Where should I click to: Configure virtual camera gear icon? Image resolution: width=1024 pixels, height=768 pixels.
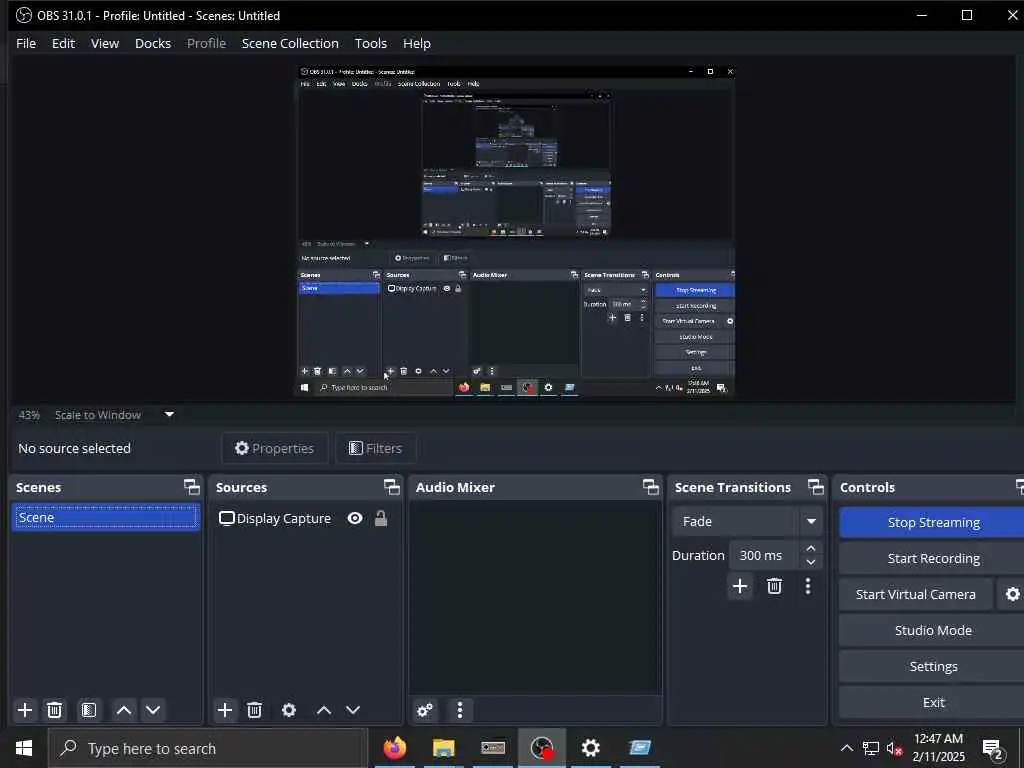(1012, 594)
